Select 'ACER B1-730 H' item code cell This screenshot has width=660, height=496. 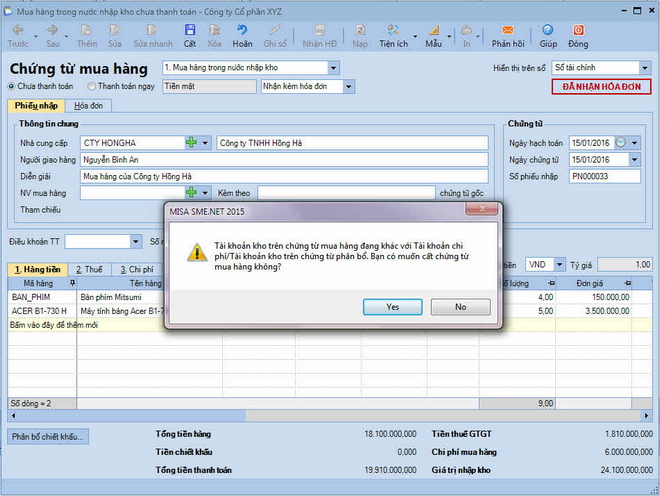tap(42, 311)
